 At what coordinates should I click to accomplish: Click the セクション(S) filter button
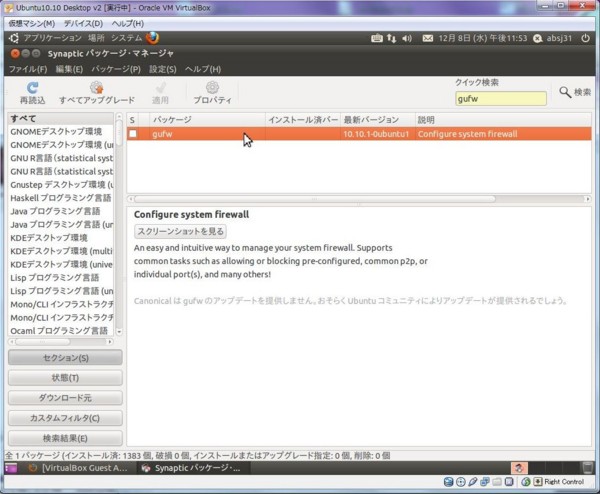coord(65,358)
